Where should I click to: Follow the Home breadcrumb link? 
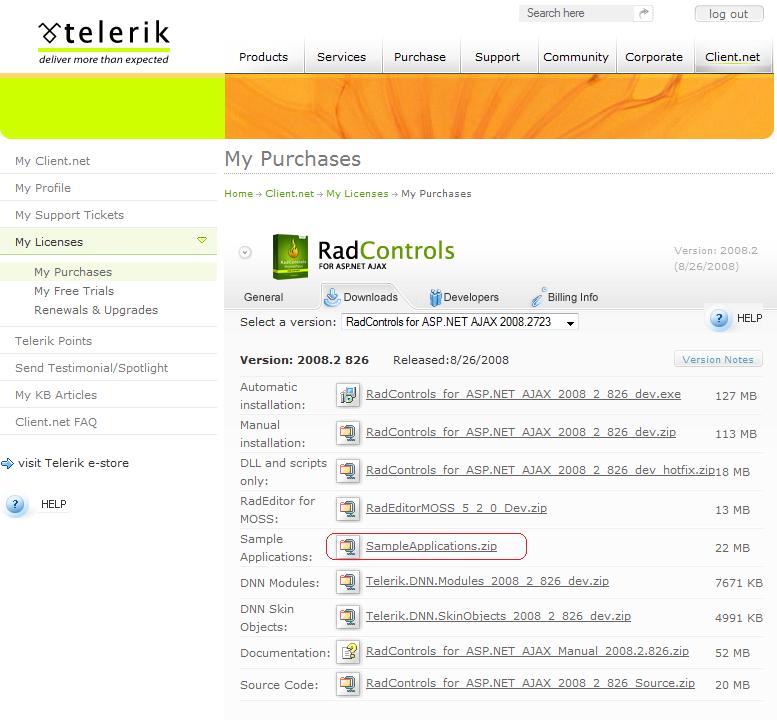click(x=238, y=194)
